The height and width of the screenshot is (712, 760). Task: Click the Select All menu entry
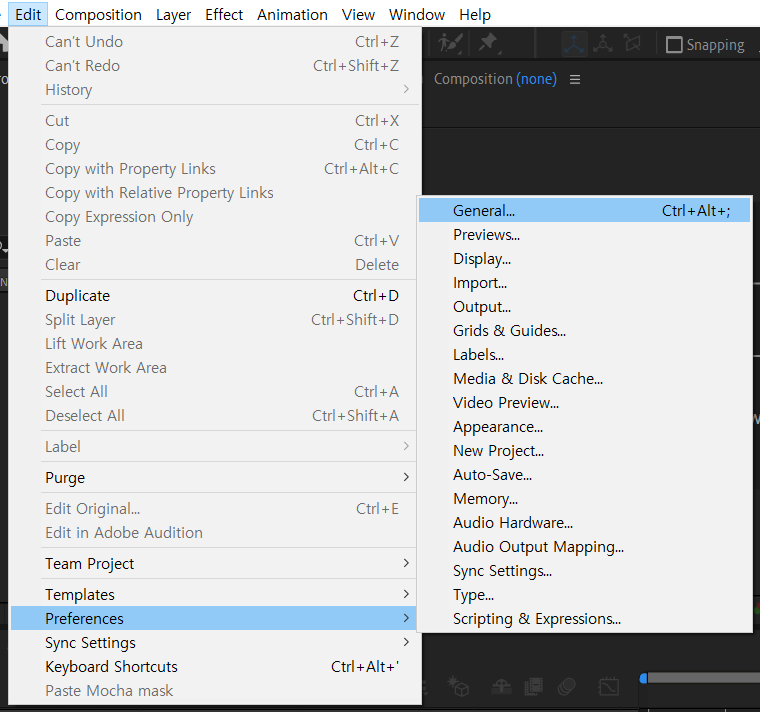(214, 392)
